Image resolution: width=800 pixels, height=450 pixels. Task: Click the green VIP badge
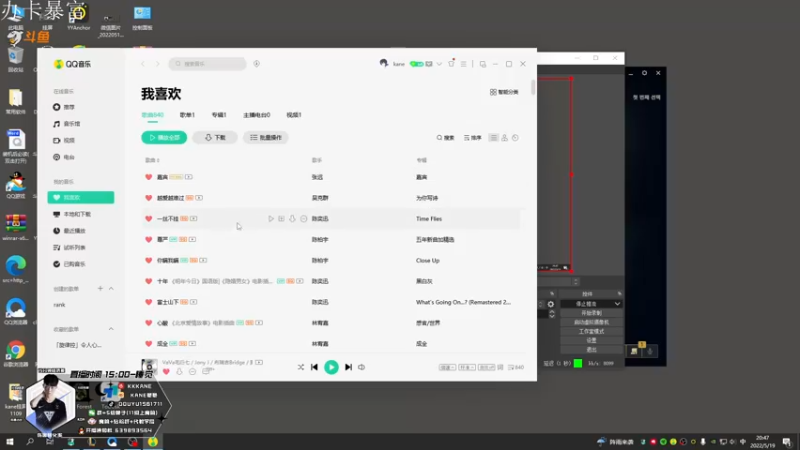pos(416,64)
